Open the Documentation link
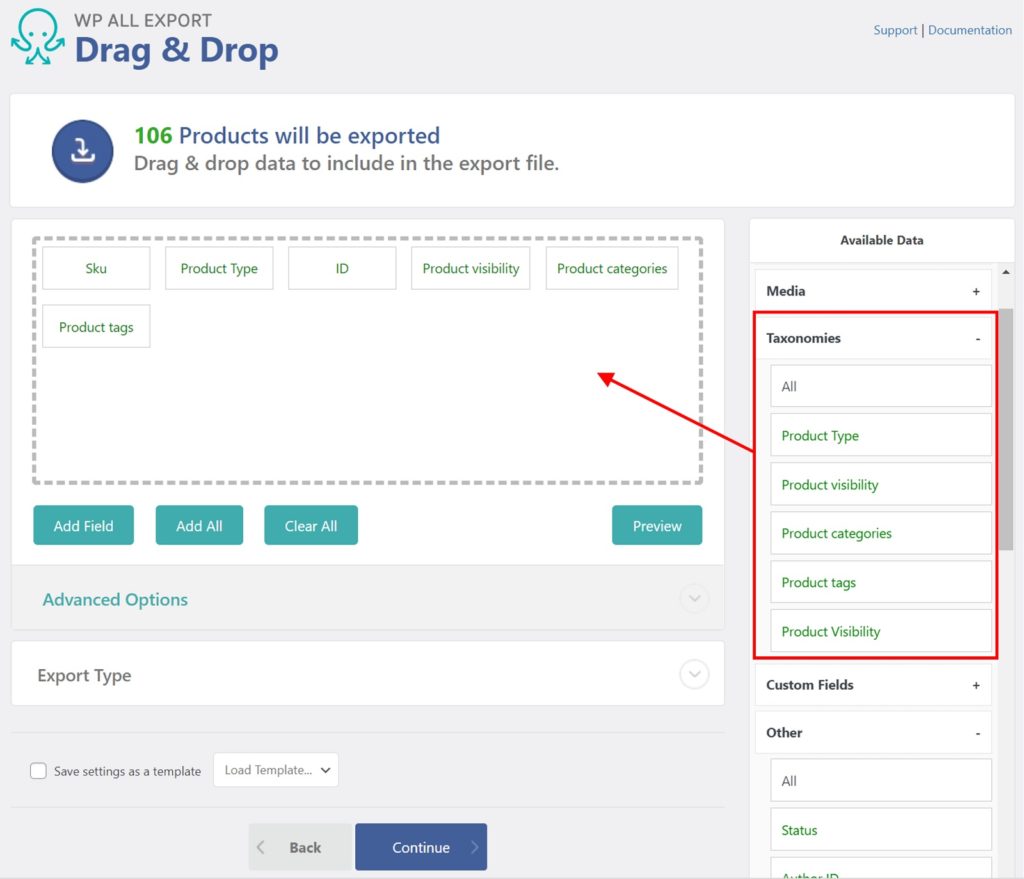 (969, 30)
